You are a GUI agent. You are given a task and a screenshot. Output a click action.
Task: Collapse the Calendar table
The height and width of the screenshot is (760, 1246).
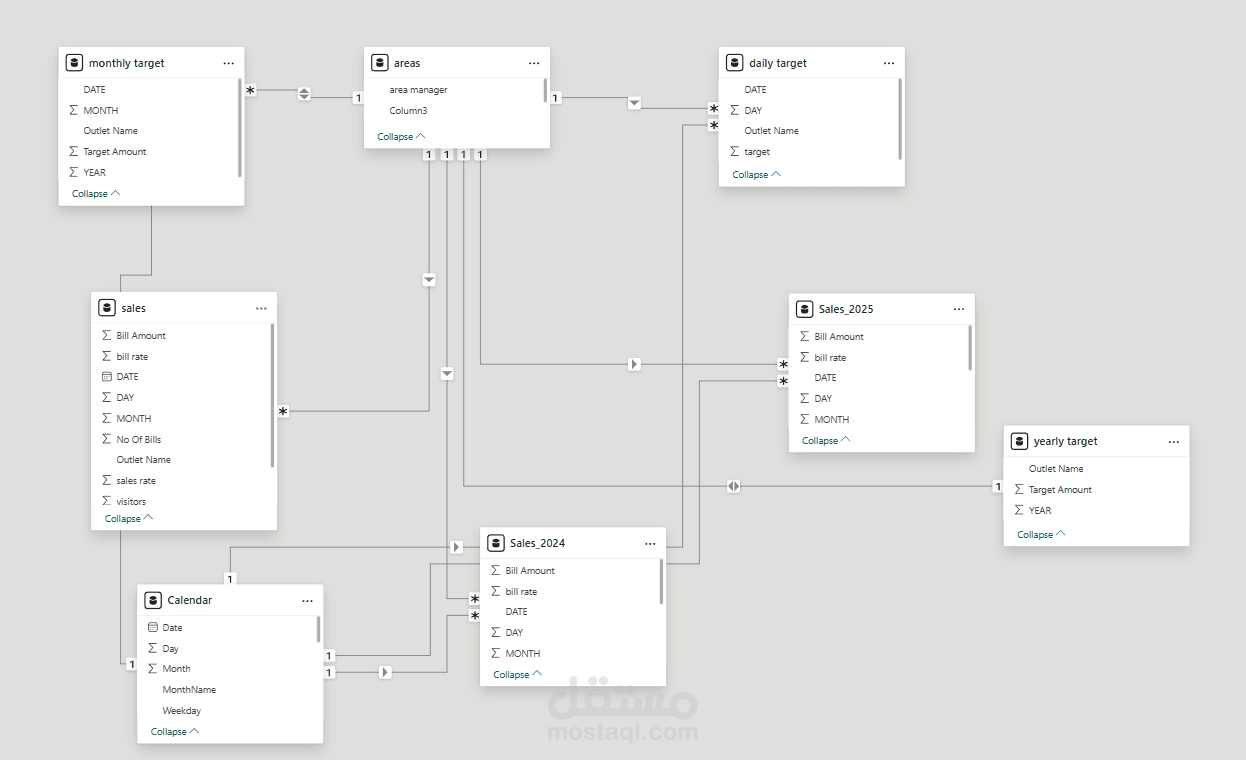pos(175,731)
